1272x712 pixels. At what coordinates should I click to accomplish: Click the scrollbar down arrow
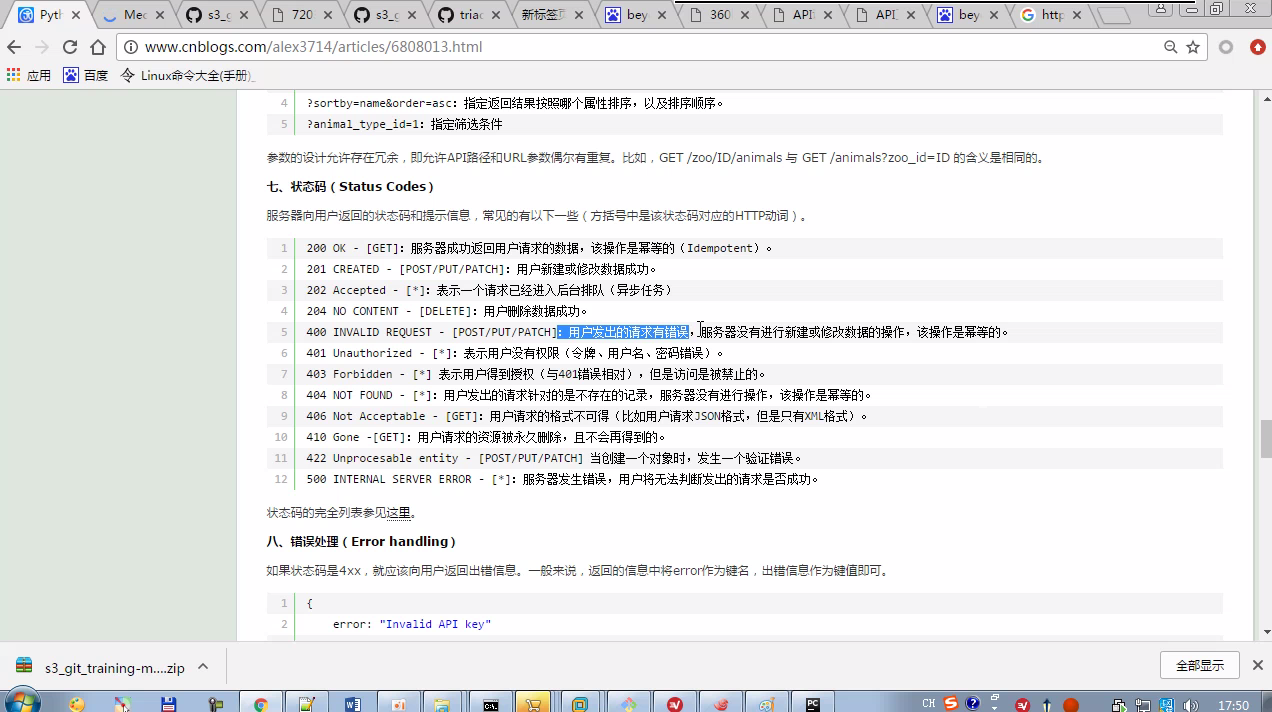click(1265, 632)
